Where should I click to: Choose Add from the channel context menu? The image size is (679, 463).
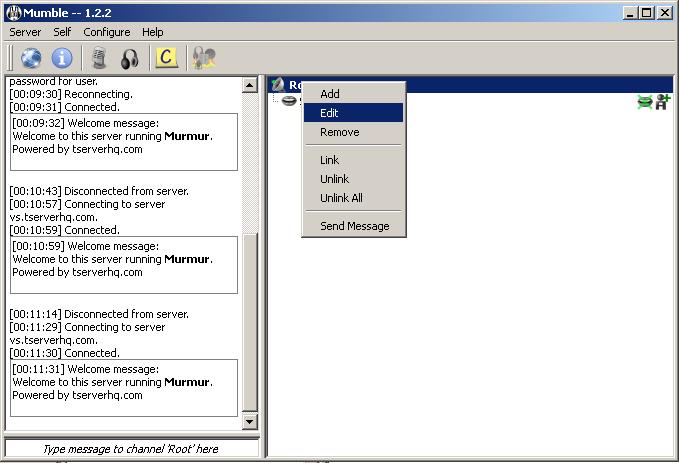pos(353,94)
